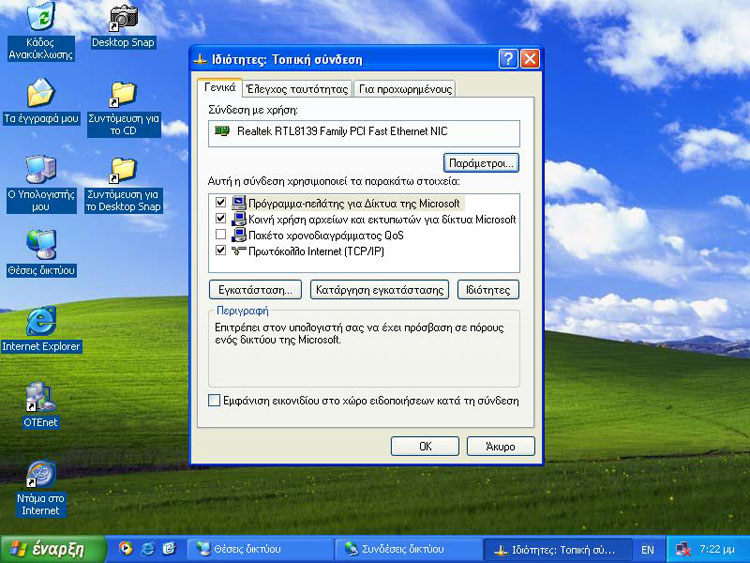Click the Ιδιότητες properties button
The height and width of the screenshot is (563, 750).
pos(488,290)
